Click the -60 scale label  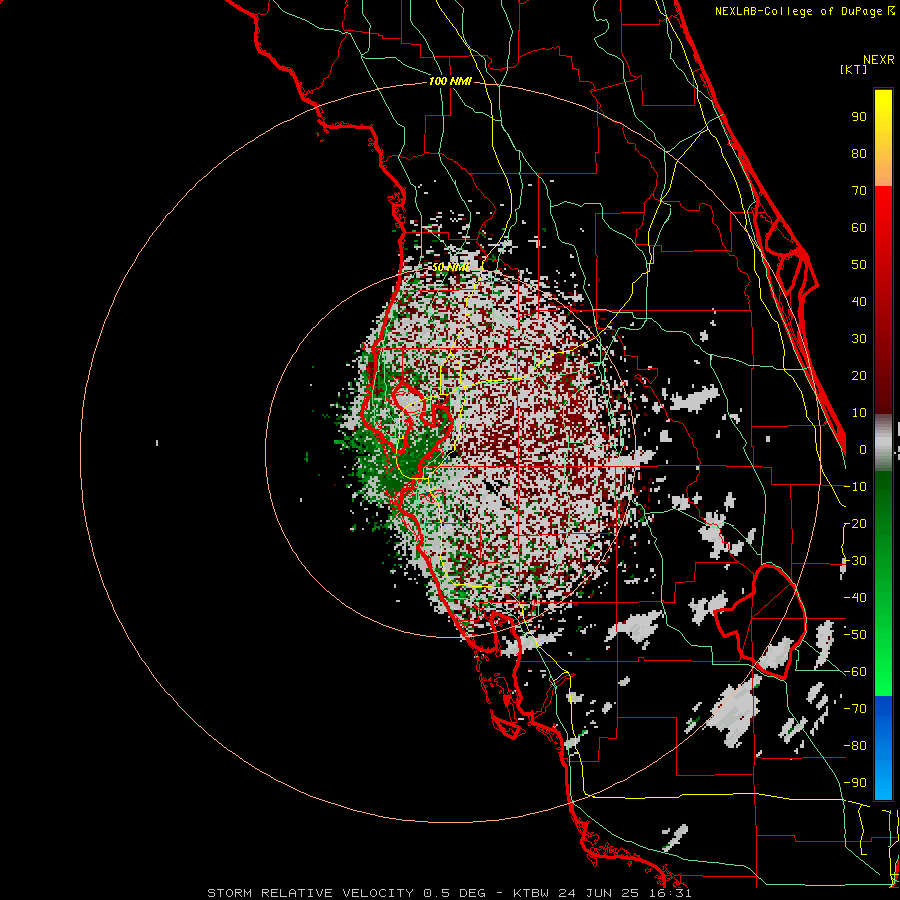(856, 672)
